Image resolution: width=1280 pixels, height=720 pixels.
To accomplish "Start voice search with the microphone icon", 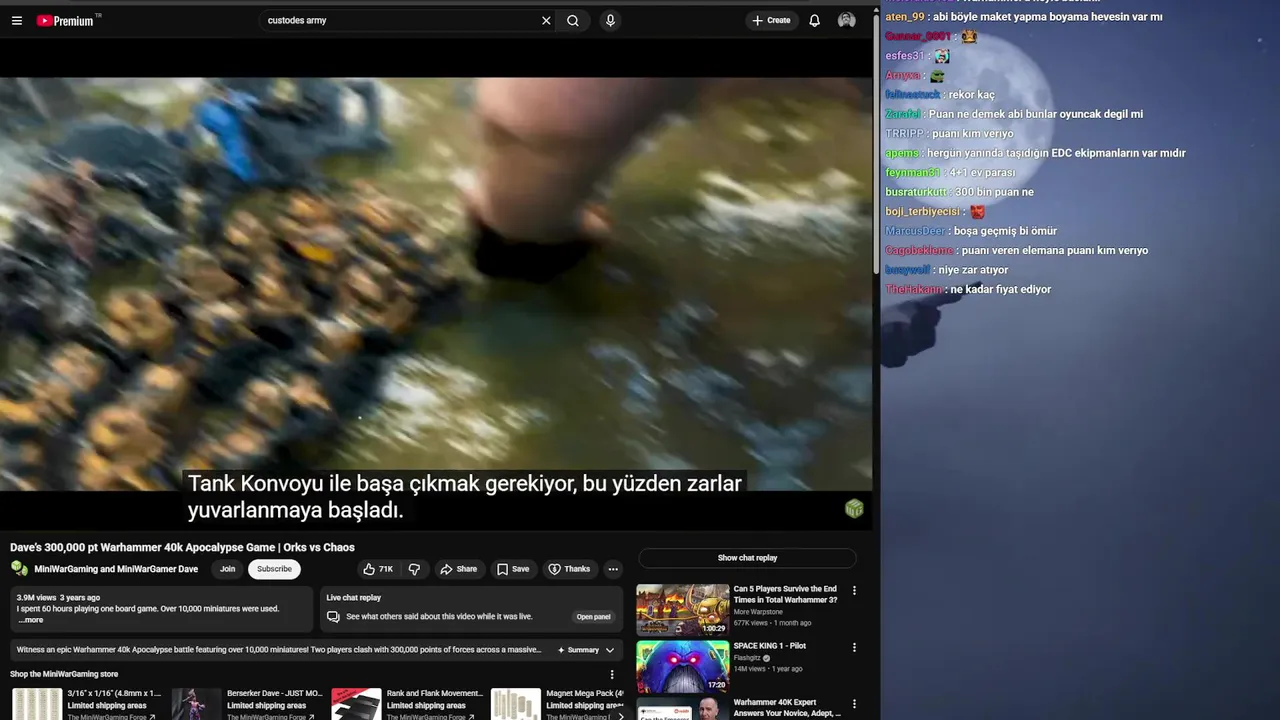I will point(610,20).
